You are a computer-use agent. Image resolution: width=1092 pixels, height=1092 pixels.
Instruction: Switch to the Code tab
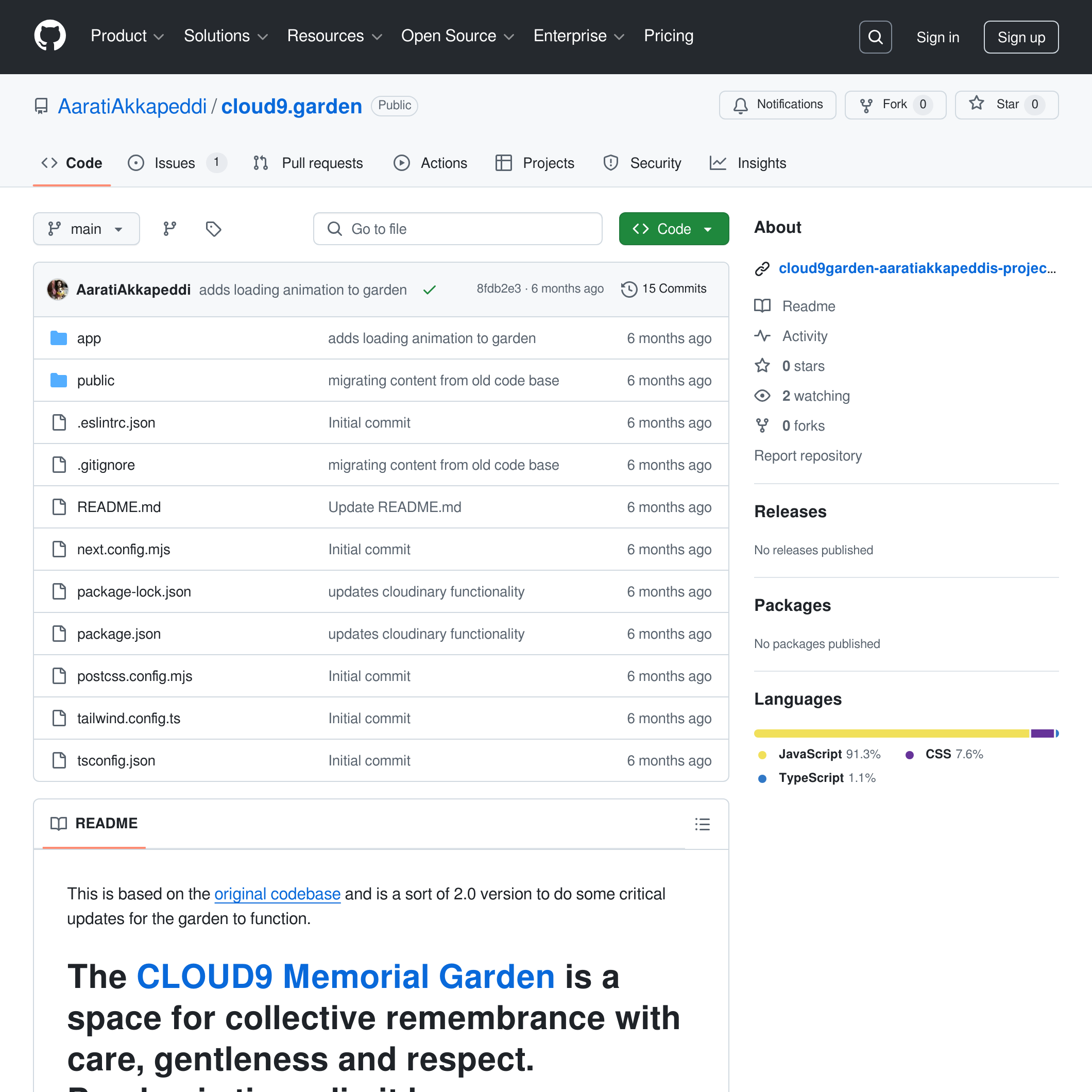coord(72,163)
